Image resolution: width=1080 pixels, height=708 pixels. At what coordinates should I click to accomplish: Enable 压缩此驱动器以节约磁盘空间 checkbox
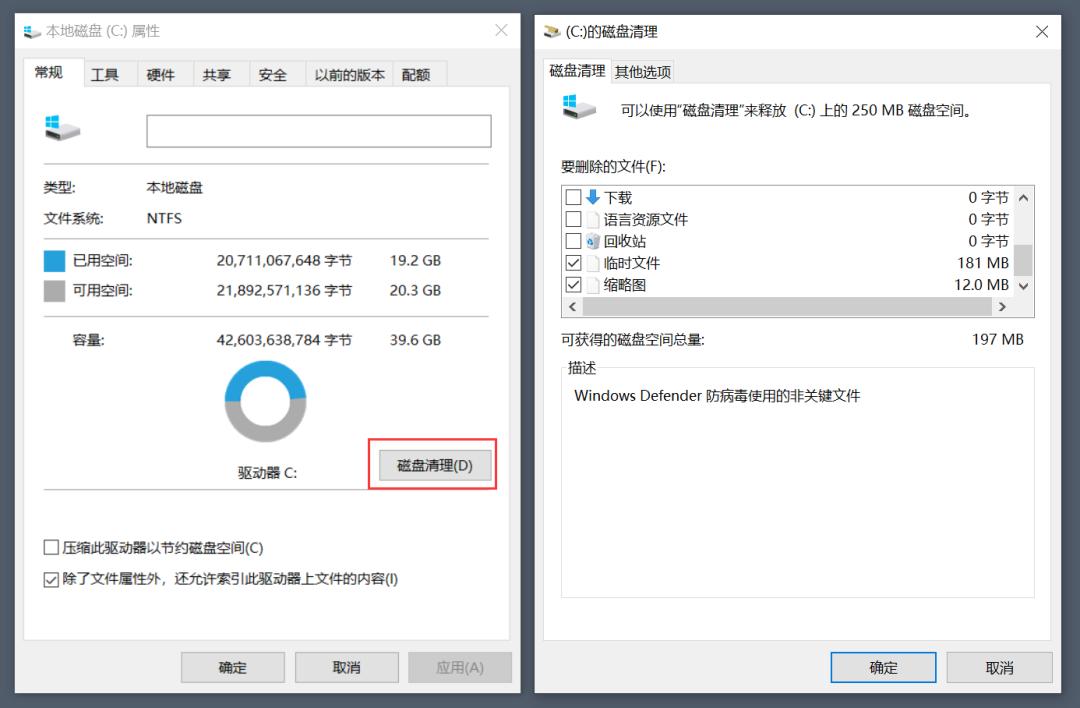[49, 547]
